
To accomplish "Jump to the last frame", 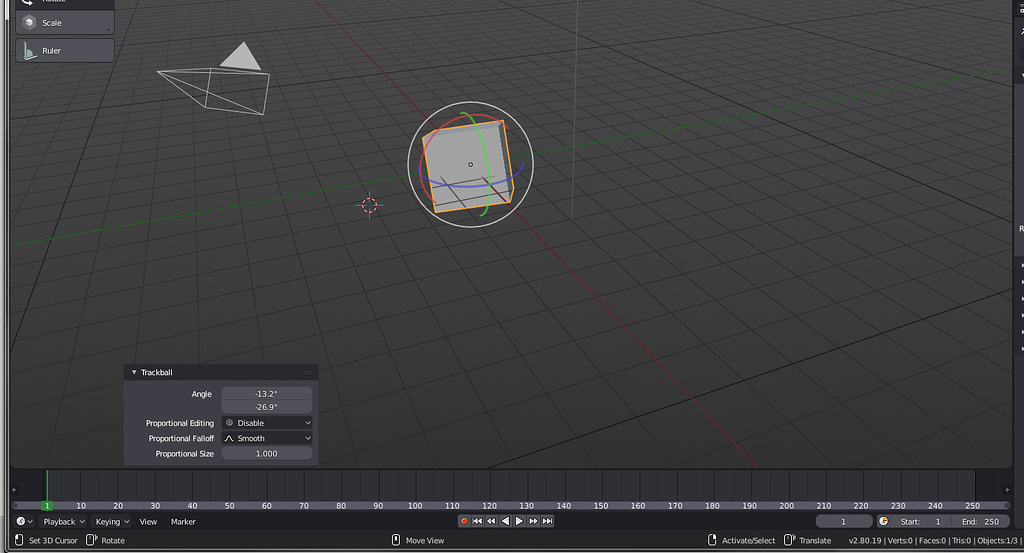I will 547,521.
